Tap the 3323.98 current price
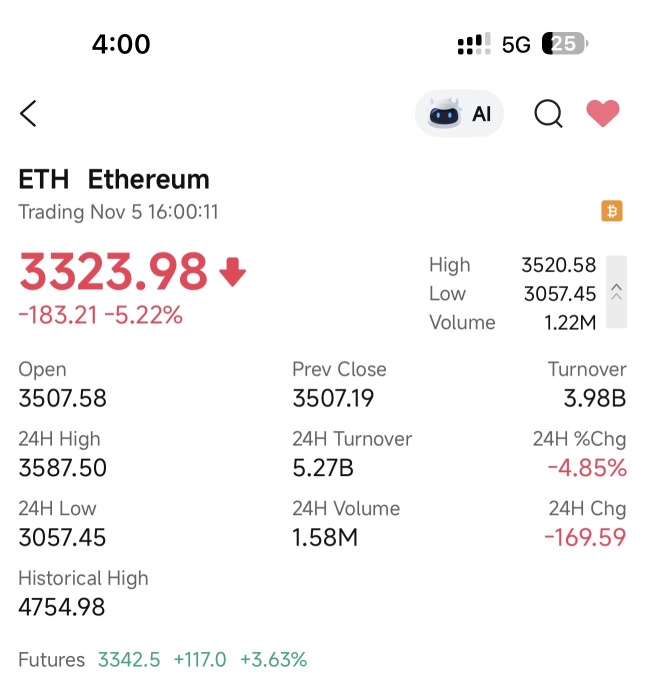This screenshot has width=645, height=679. tap(113, 272)
